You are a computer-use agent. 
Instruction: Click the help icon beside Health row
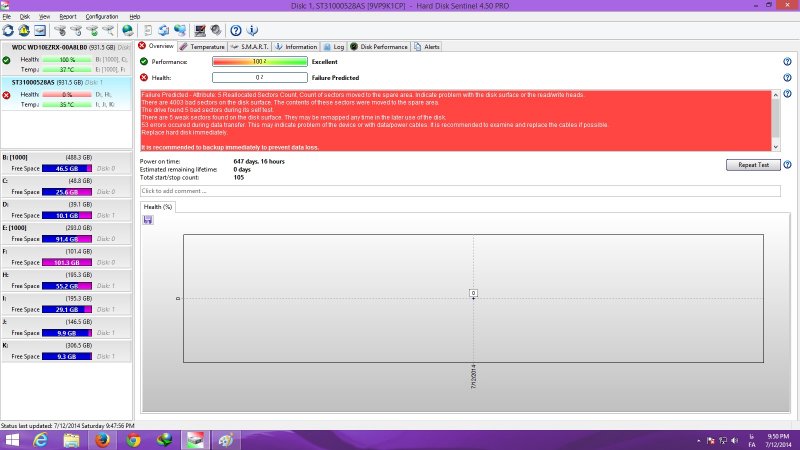787,78
